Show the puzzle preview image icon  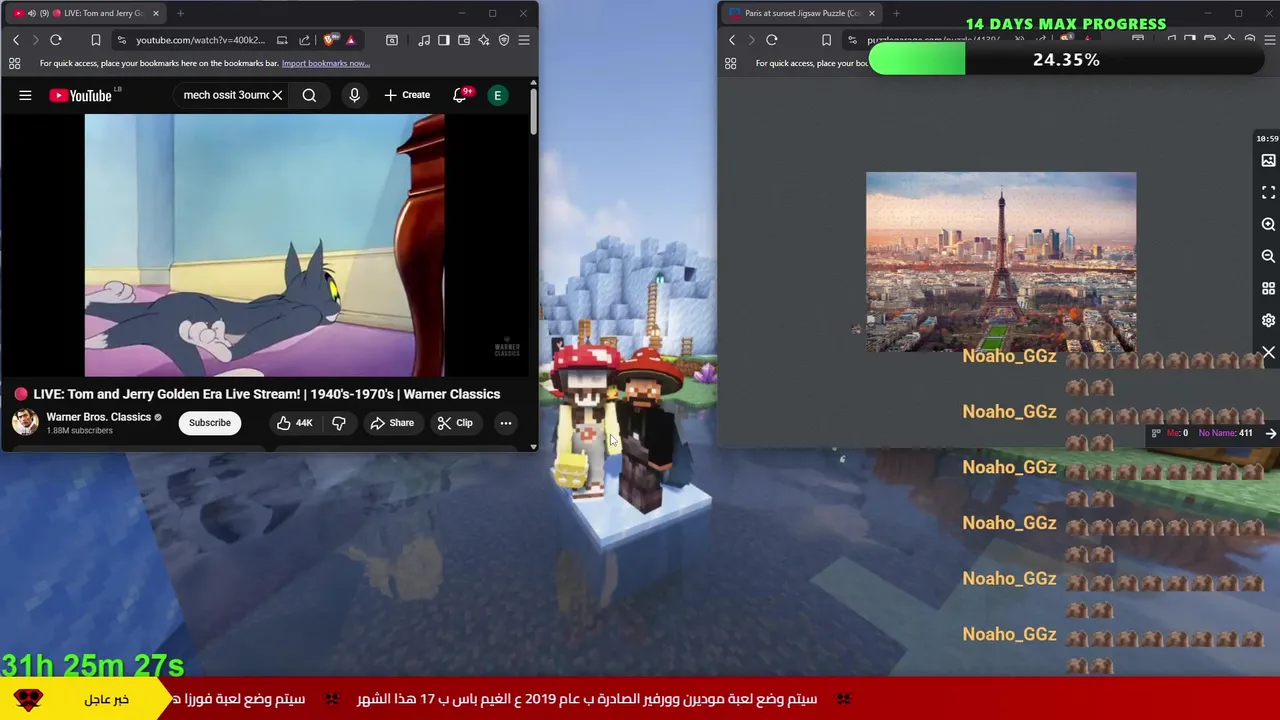click(x=1268, y=160)
